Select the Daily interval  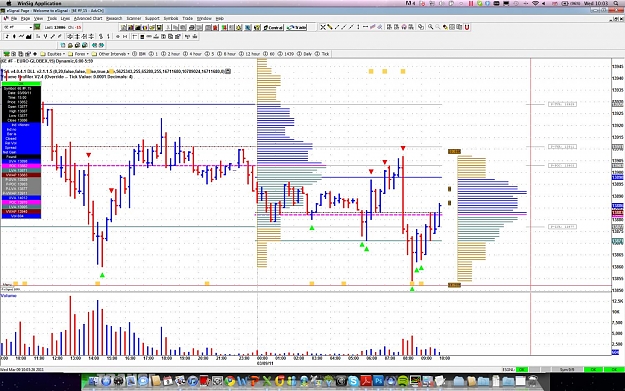coord(305,54)
